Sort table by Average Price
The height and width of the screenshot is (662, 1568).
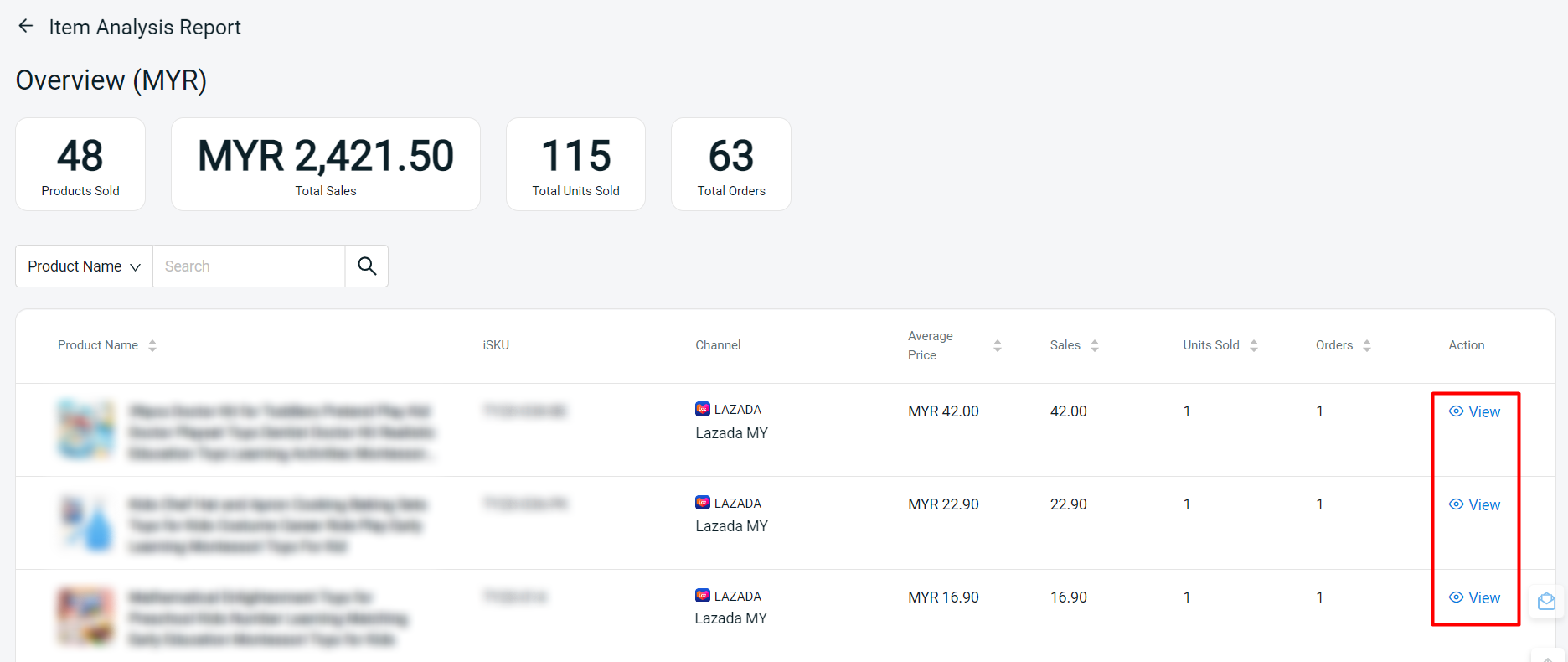coord(997,345)
